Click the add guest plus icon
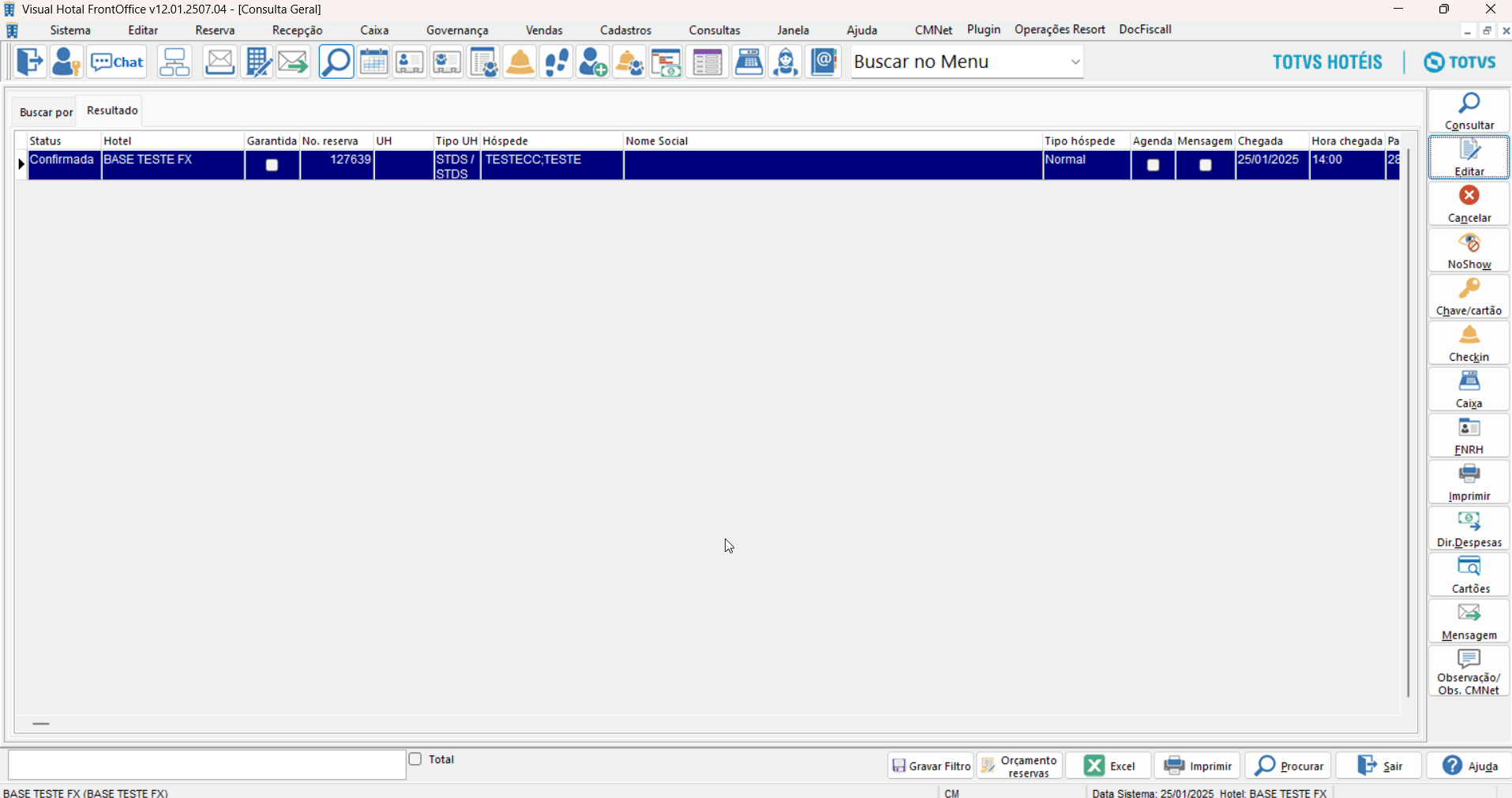The image size is (1512, 798). tap(593, 62)
